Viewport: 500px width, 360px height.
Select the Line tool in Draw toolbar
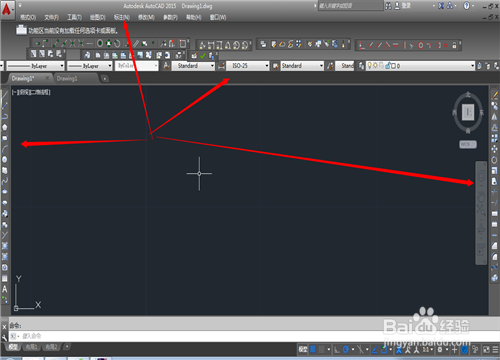tap(4, 96)
